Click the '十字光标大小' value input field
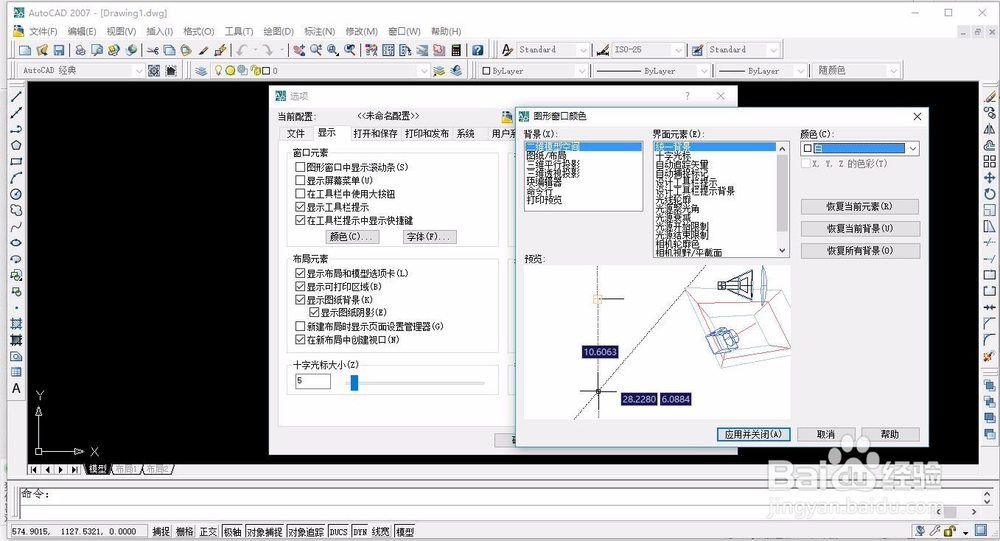 pos(312,381)
